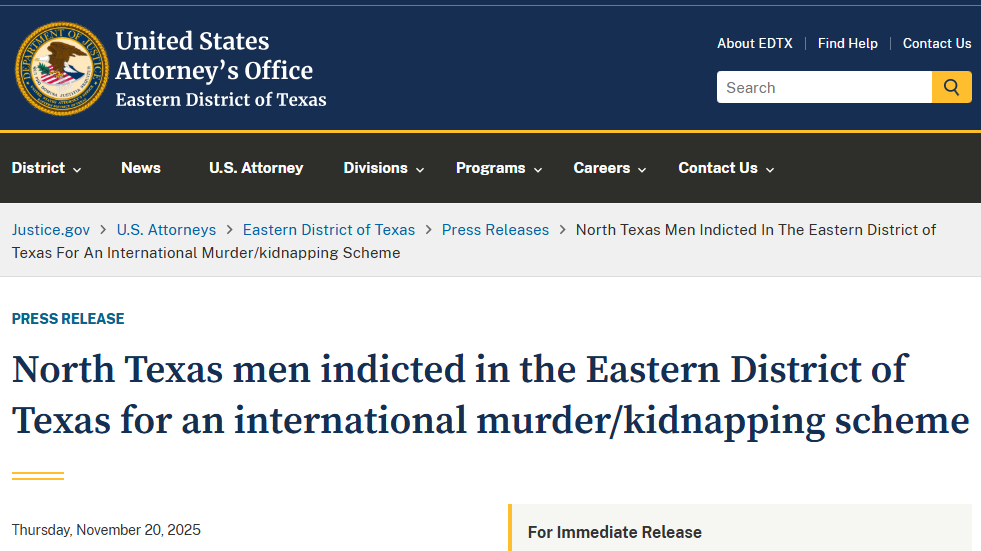This screenshot has width=981, height=551.
Task: Open the News menu item
Action: point(141,168)
